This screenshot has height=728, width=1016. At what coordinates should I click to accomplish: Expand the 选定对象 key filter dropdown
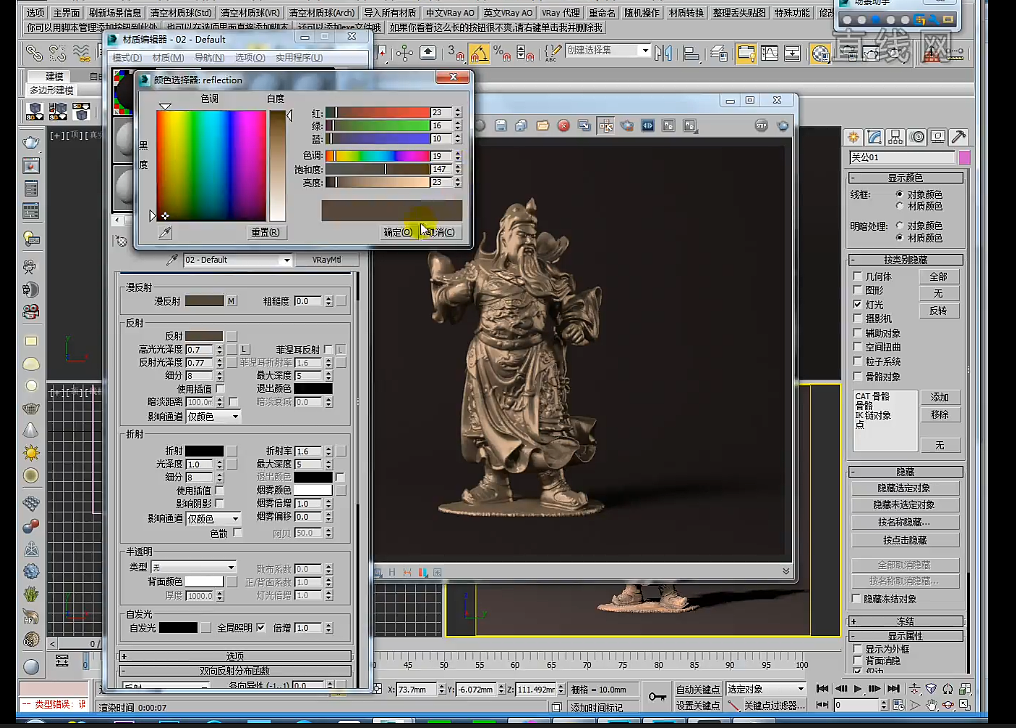tap(799, 689)
